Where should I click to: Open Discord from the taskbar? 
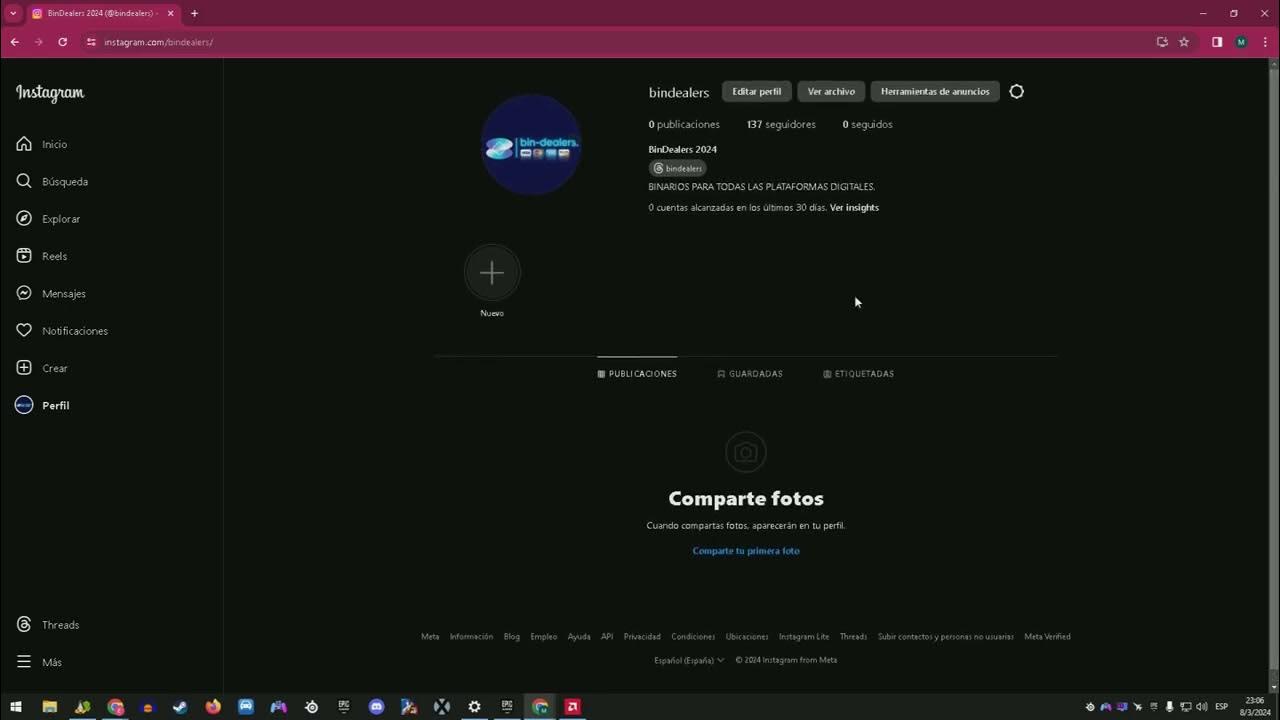[x=376, y=706]
